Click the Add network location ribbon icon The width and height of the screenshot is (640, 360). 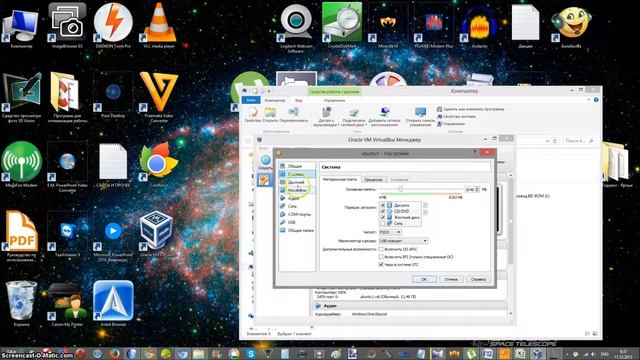point(384,117)
